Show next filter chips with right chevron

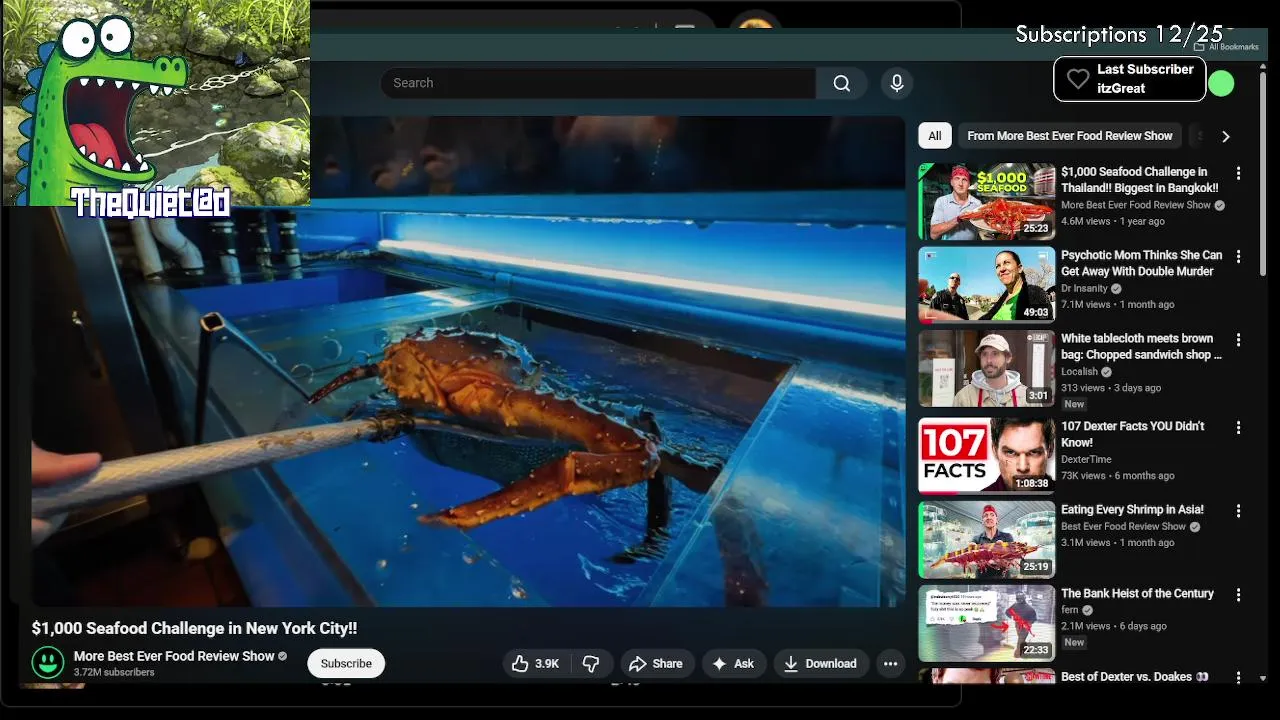(1225, 136)
